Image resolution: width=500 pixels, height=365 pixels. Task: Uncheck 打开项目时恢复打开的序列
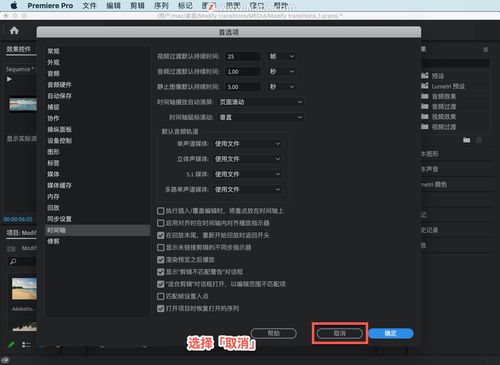click(x=161, y=308)
